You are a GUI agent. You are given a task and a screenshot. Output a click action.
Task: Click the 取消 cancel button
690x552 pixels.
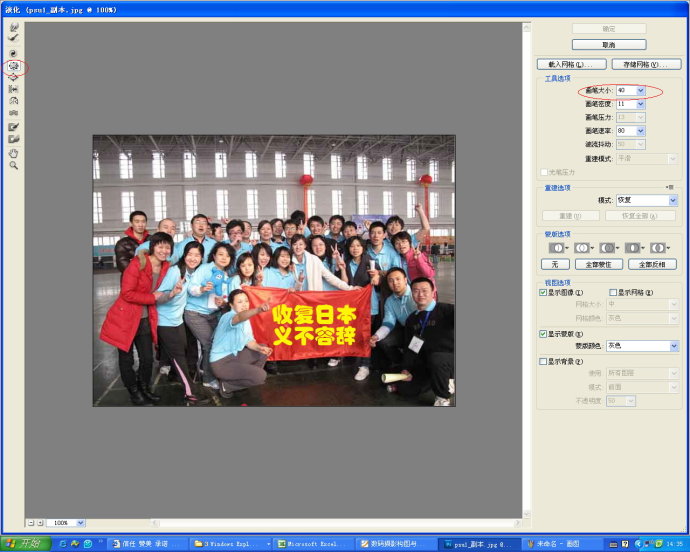point(609,44)
